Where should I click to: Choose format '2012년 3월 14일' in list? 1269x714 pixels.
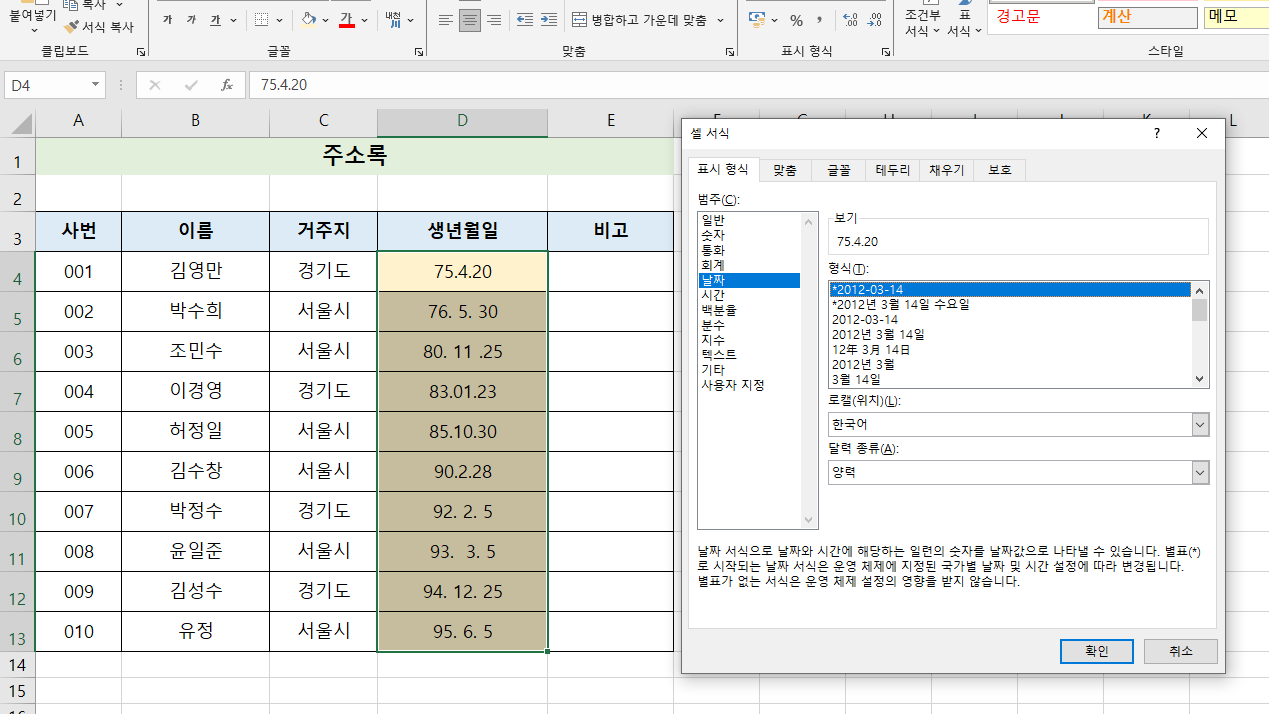coord(878,335)
